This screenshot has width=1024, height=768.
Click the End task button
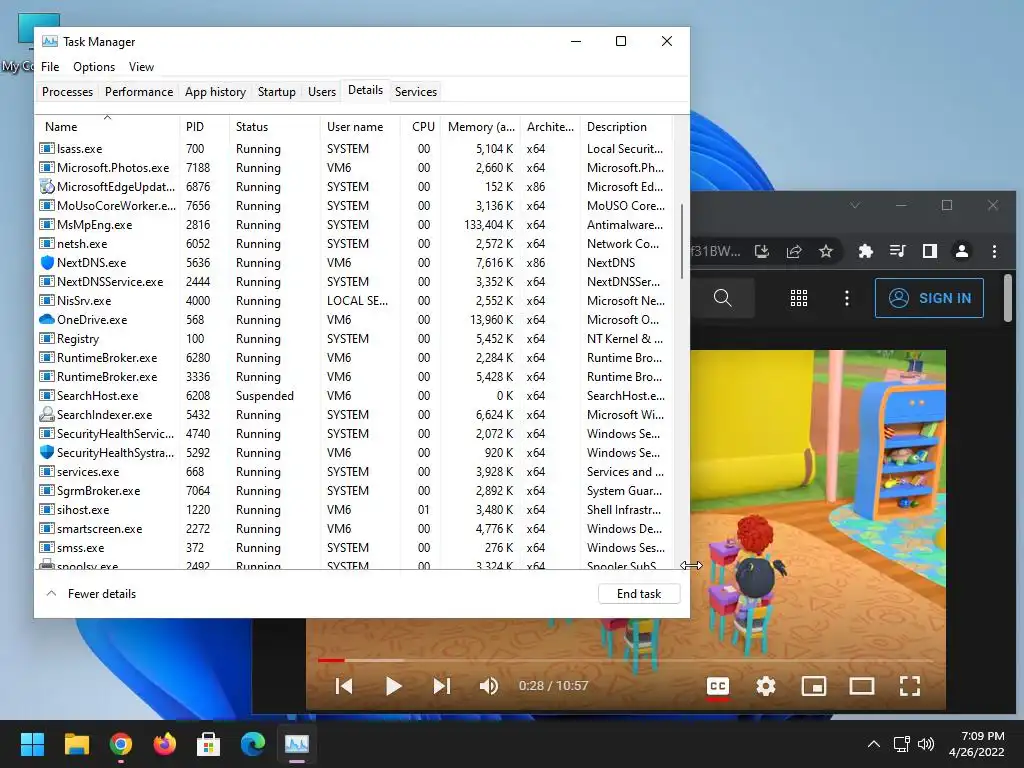point(639,594)
